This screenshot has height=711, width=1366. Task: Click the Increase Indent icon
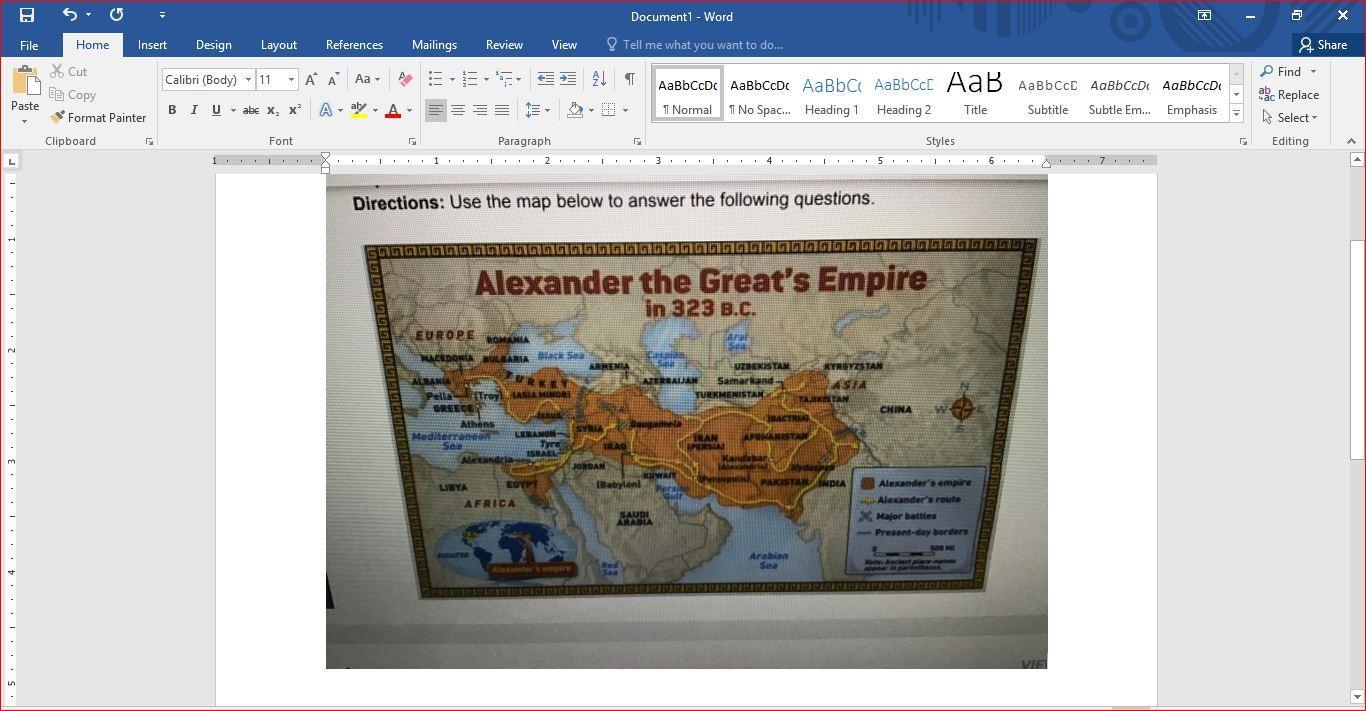[x=568, y=79]
